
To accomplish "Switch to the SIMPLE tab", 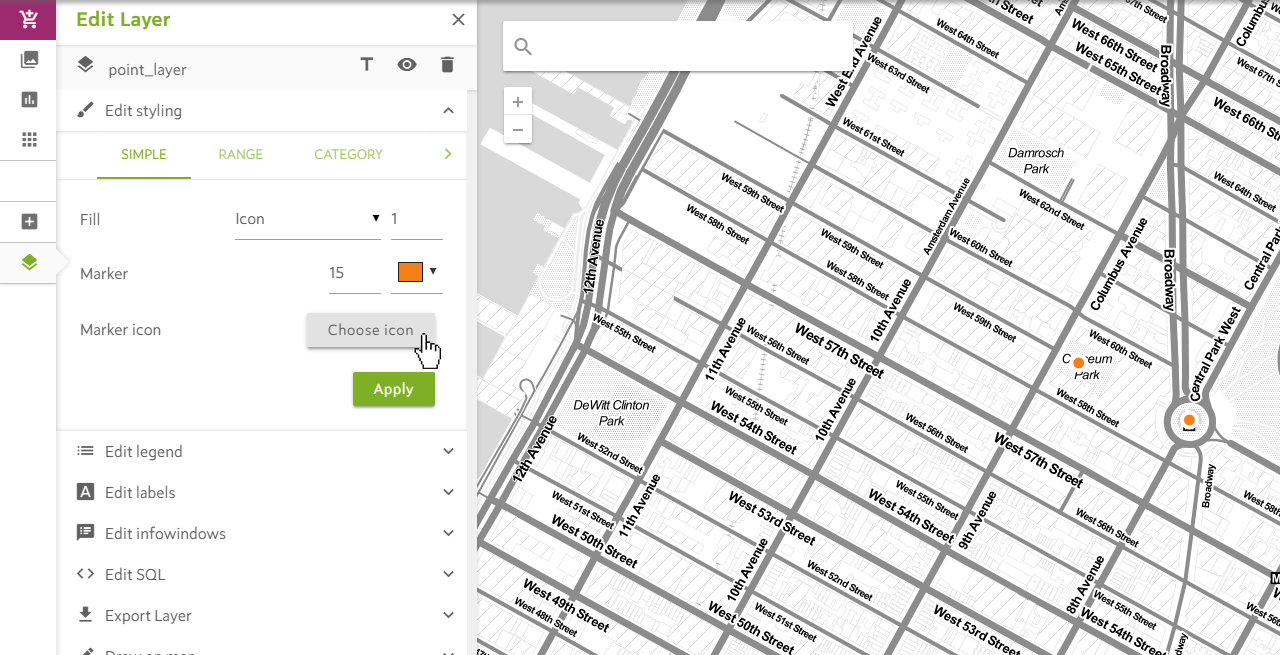I will (144, 155).
